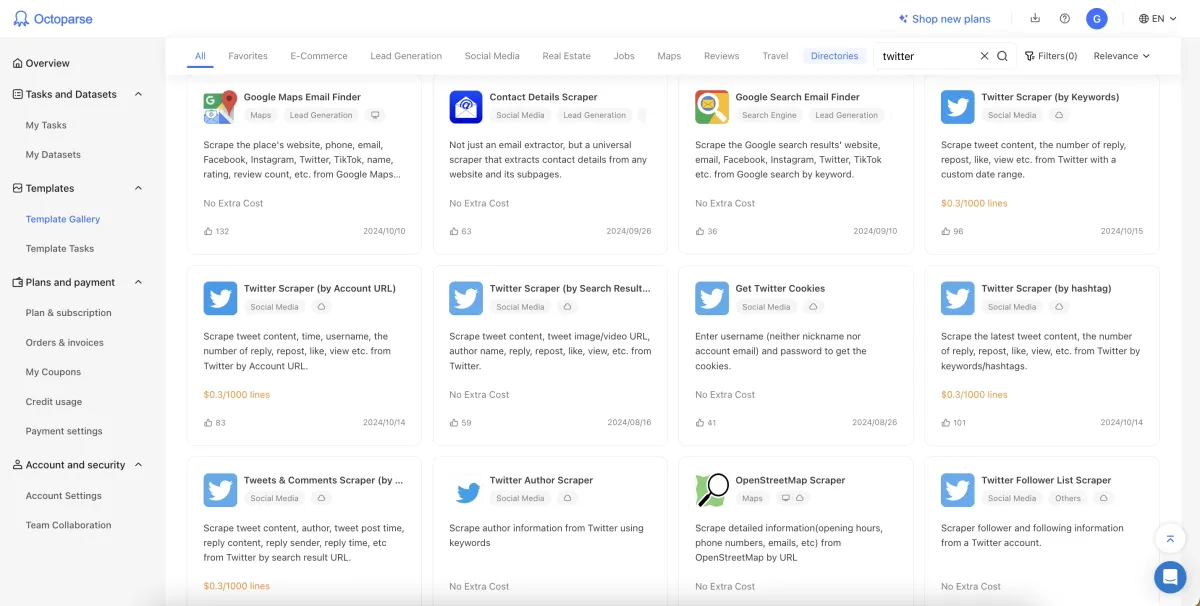The width and height of the screenshot is (1200, 606).
Task: Select the E-Commerce category tab
Action: coord(319,56)
